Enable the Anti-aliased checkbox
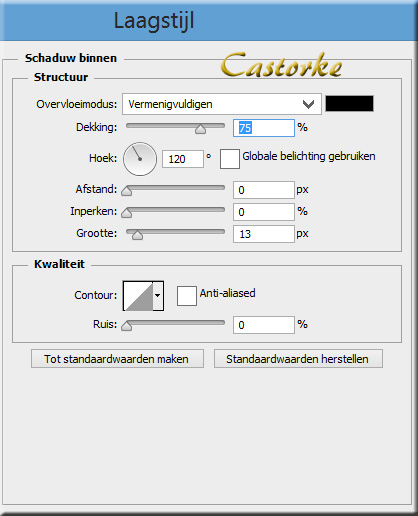The image size is (418, 516). 187,296
